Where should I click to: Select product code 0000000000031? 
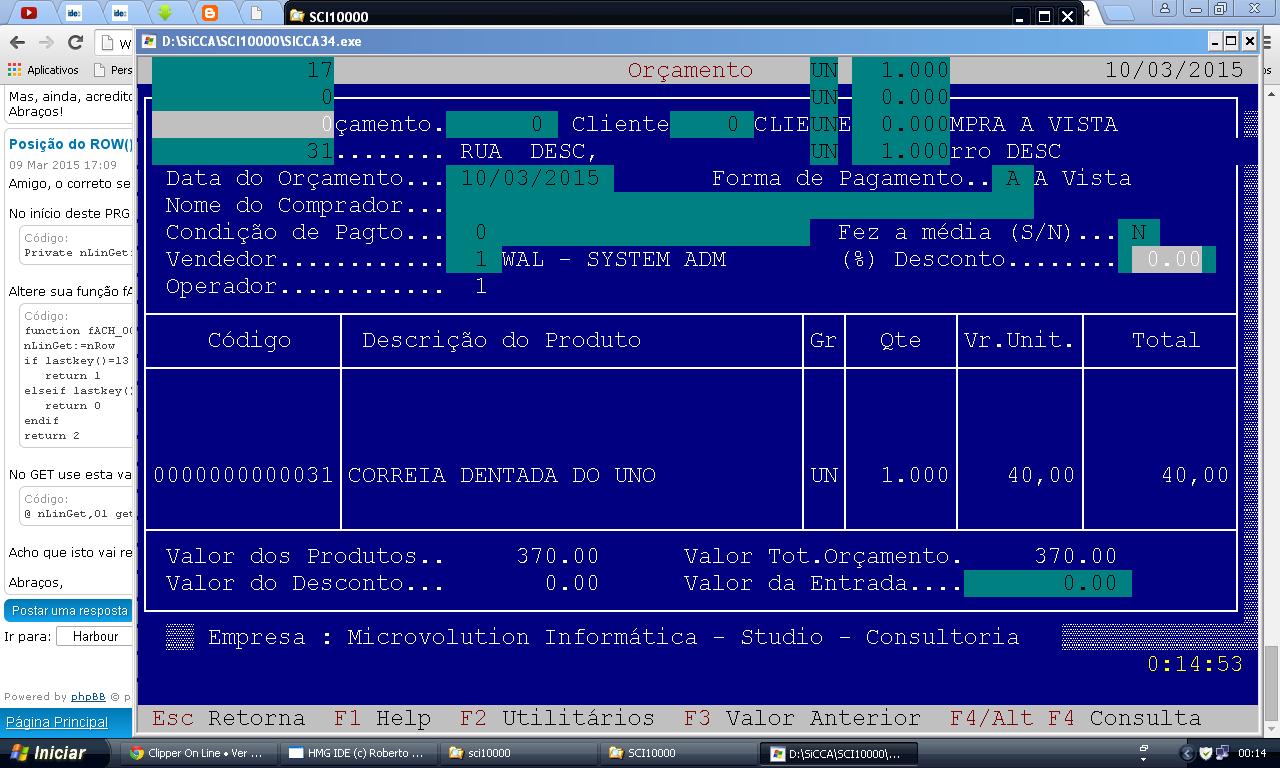click(243, 475)
